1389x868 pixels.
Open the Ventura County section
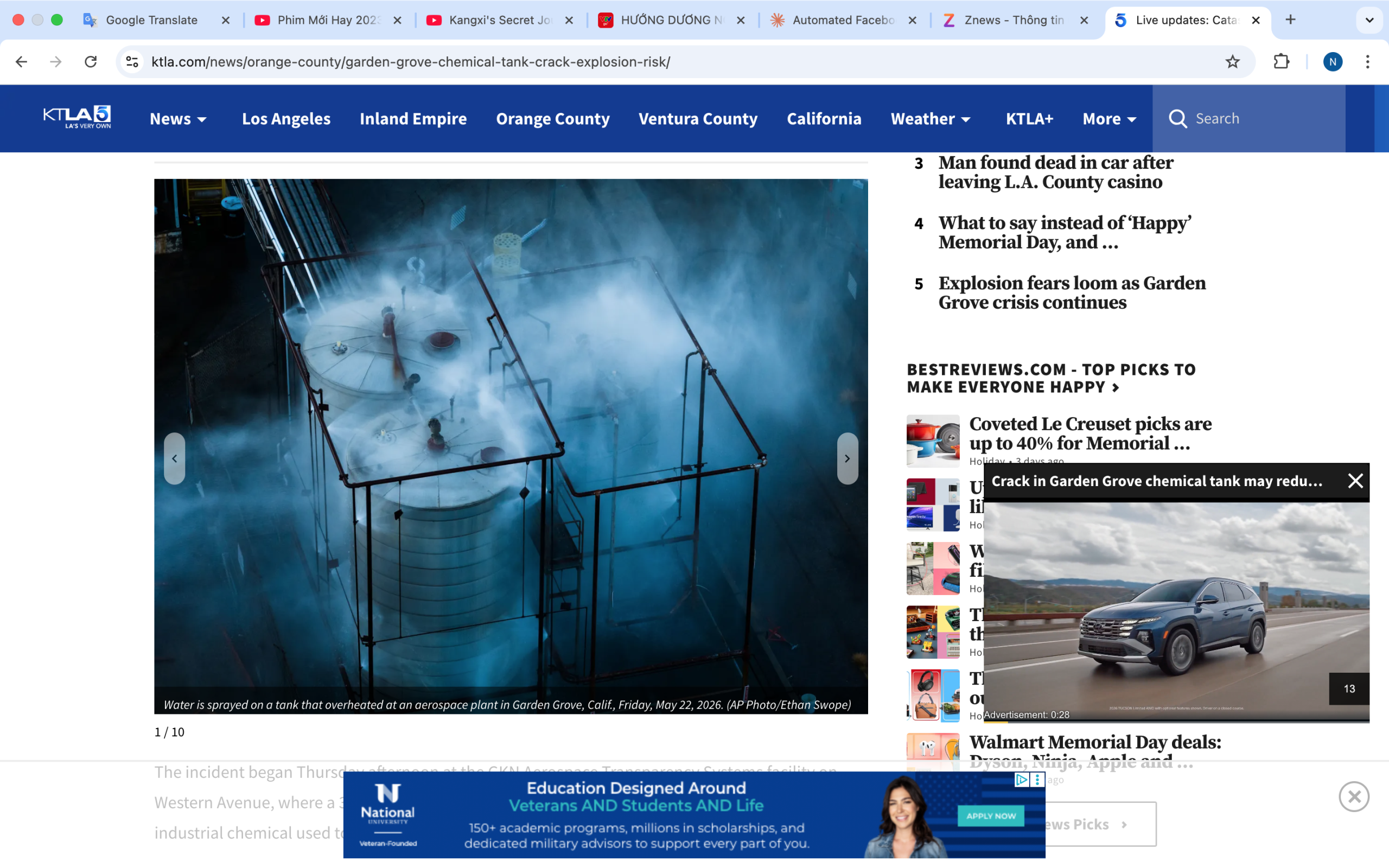click(698, 119)
